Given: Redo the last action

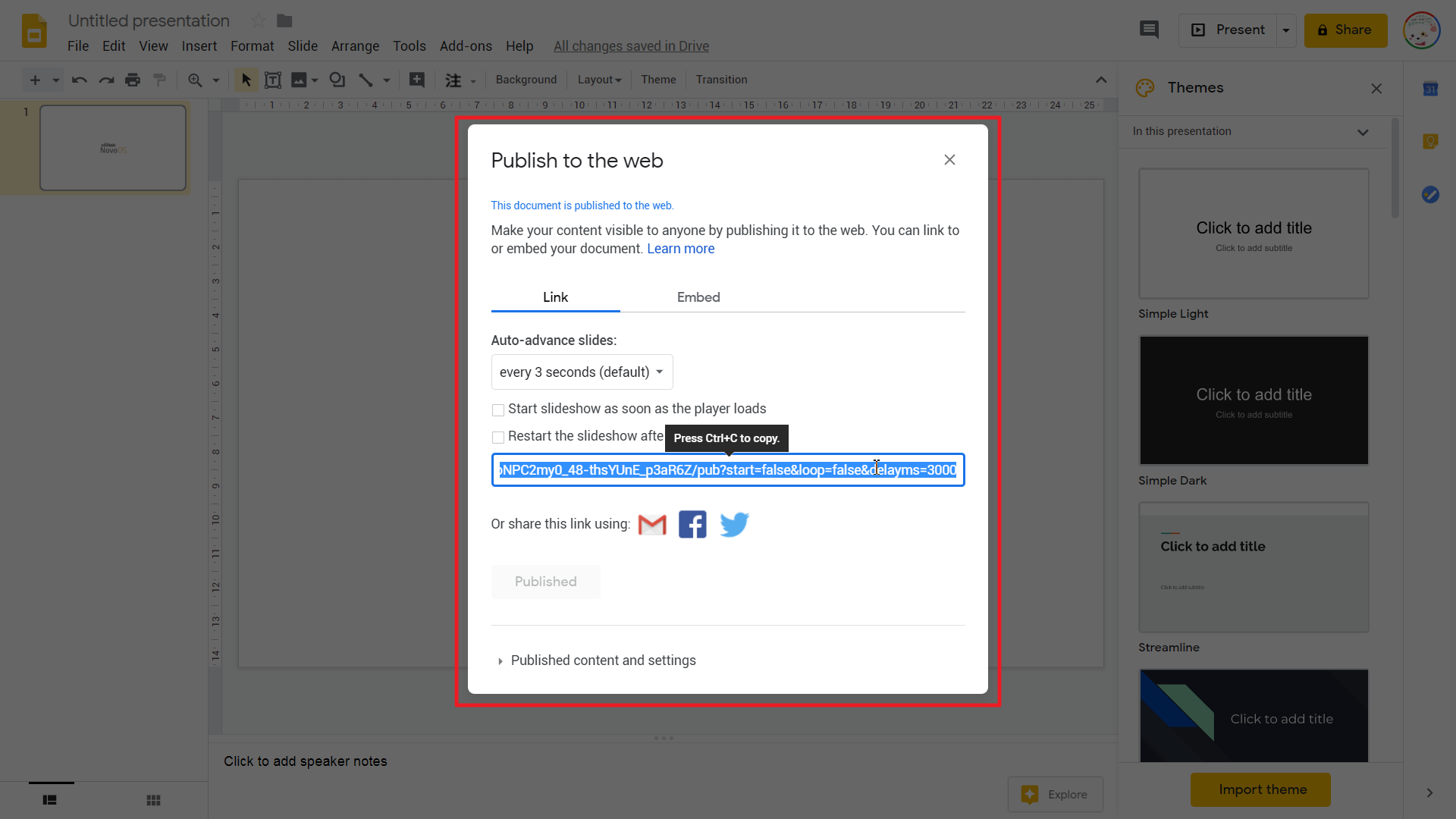Looking at the screenshot, I should coord(106,80).
